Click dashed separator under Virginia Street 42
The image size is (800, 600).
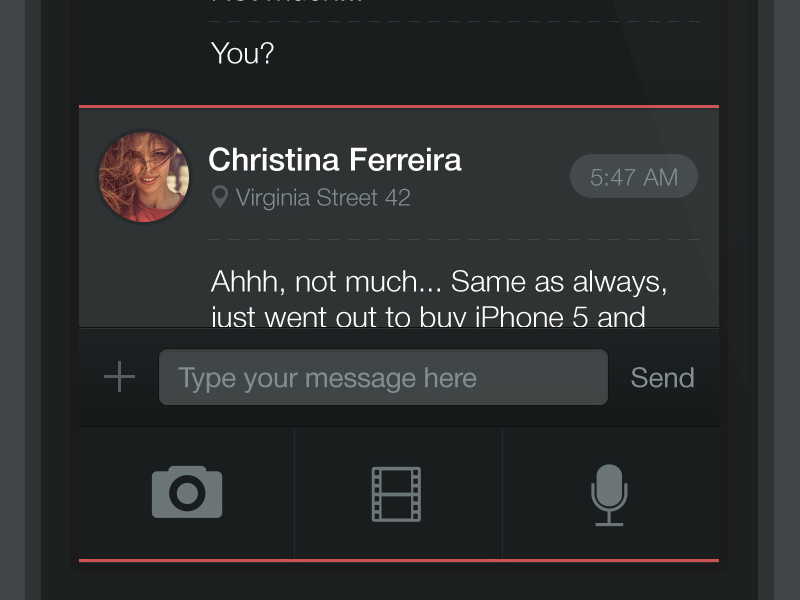point(455,239)
